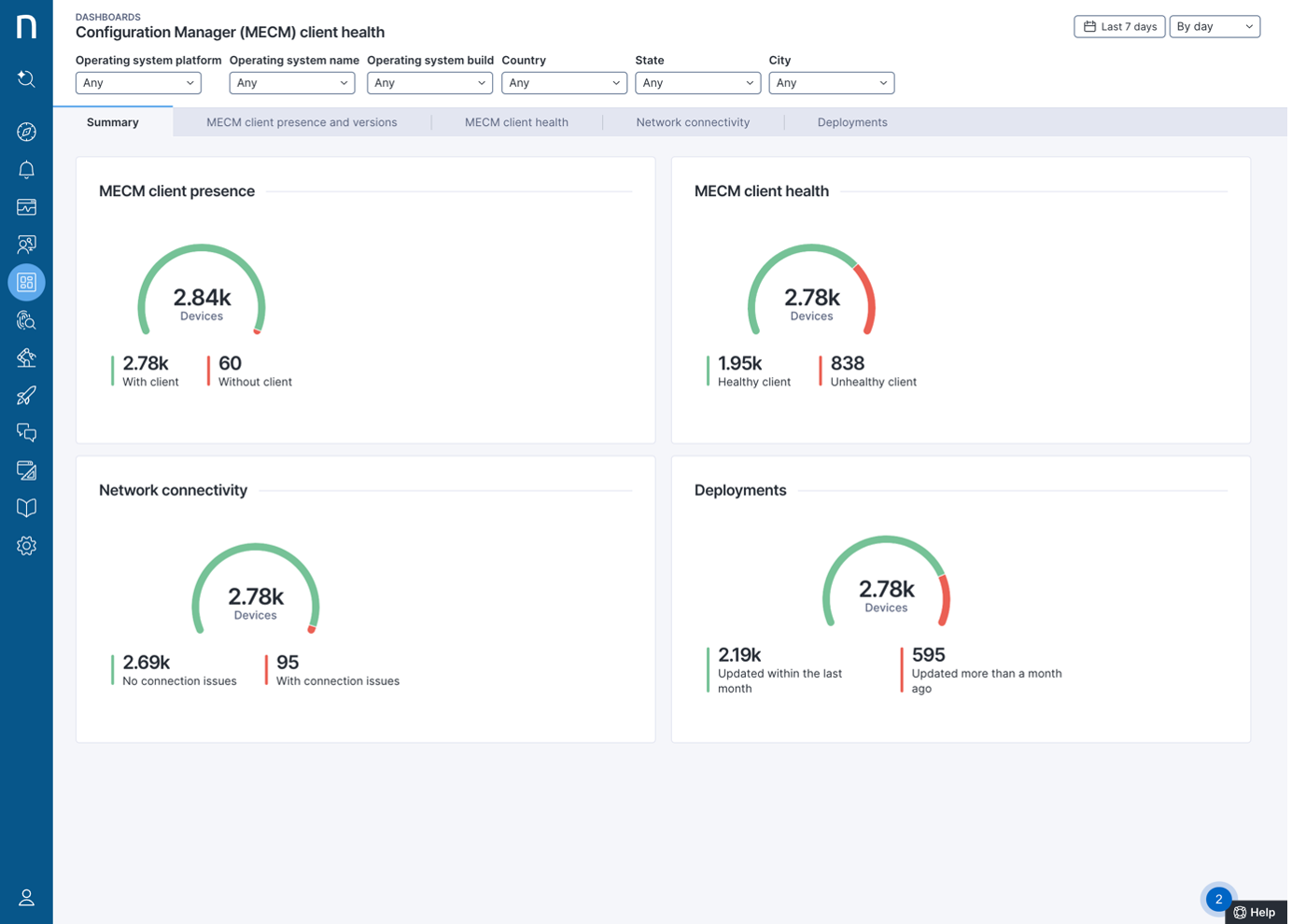Open the user profile icon at bottom

click(26, 897)
